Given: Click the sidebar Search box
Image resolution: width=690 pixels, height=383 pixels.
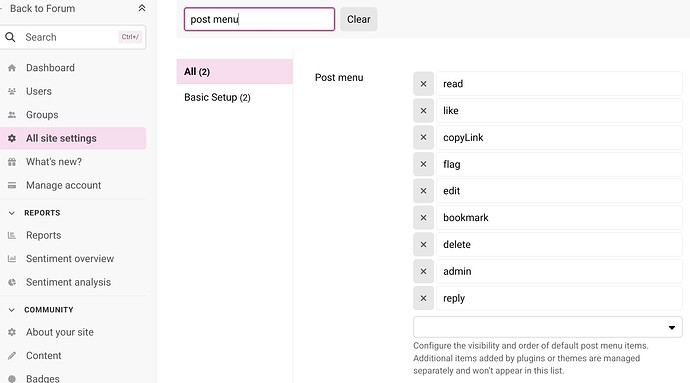Looking at the screenshot, I should [73, 37].
